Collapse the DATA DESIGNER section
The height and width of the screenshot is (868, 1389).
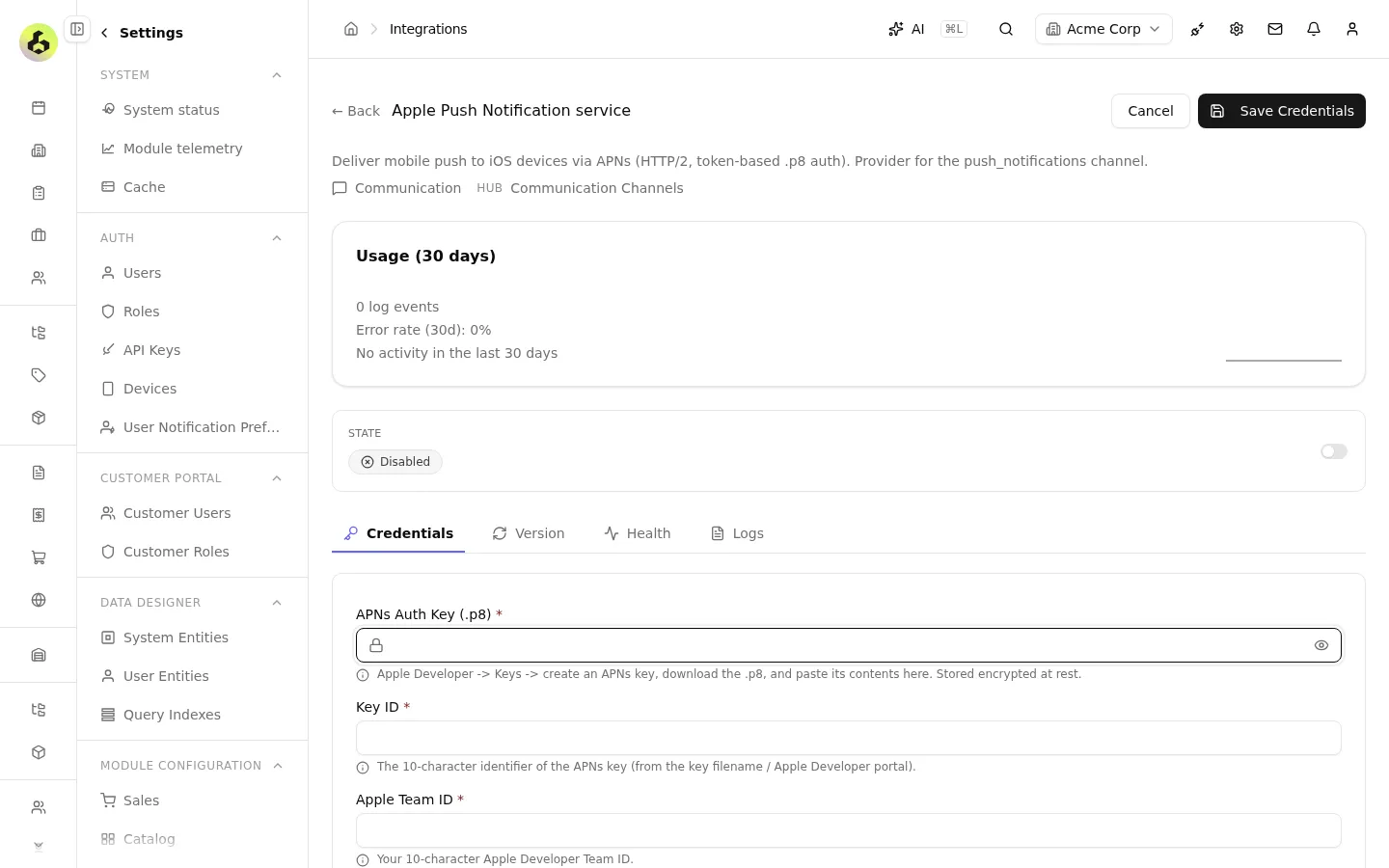(277, 603)
